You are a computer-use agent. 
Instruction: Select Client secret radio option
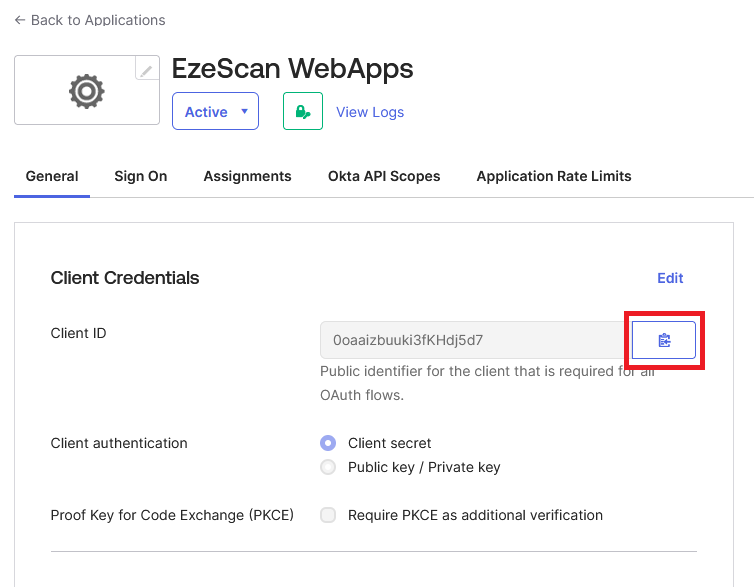click(328, 443)
